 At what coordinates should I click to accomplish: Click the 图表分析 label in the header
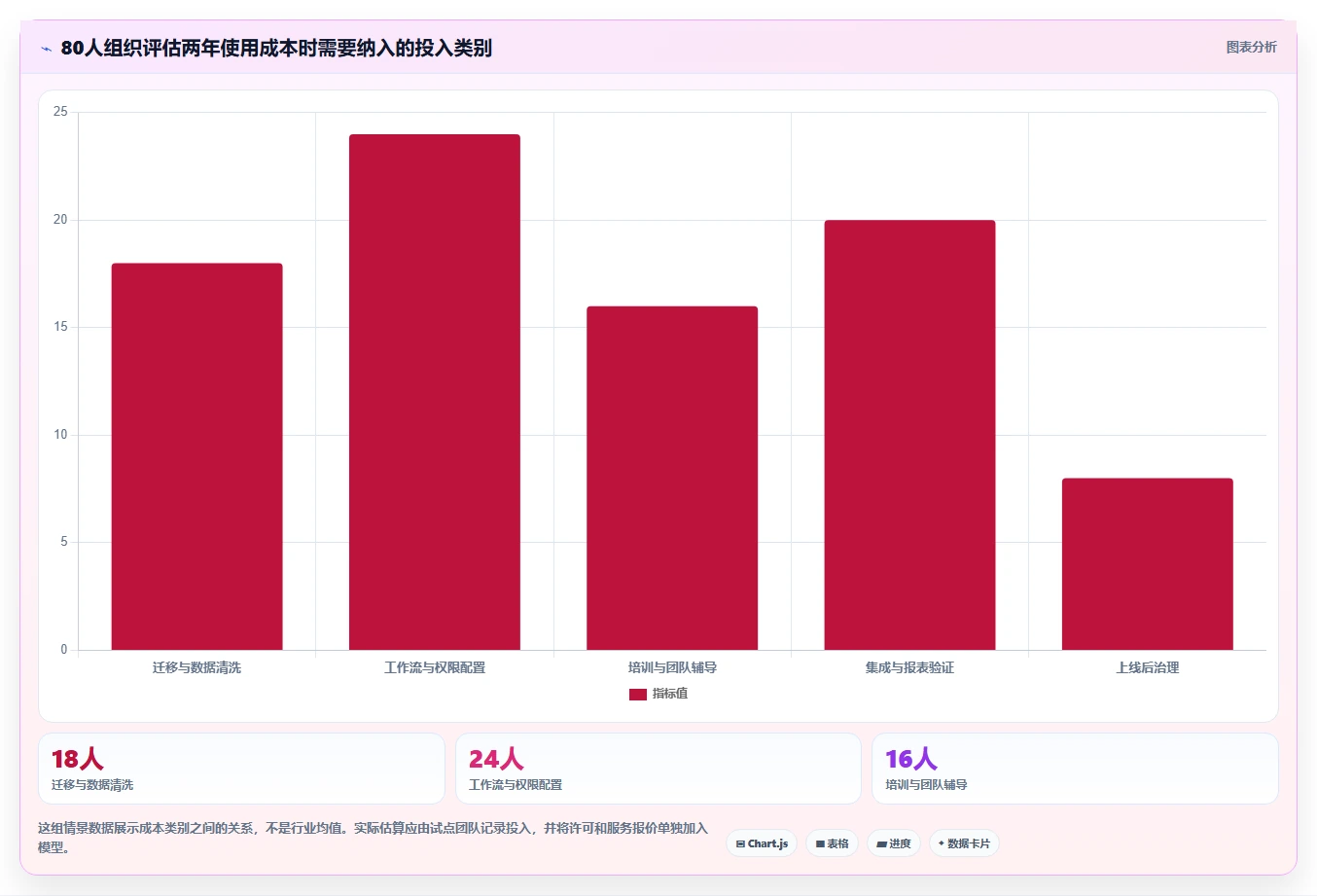[x=1251, y=47]
